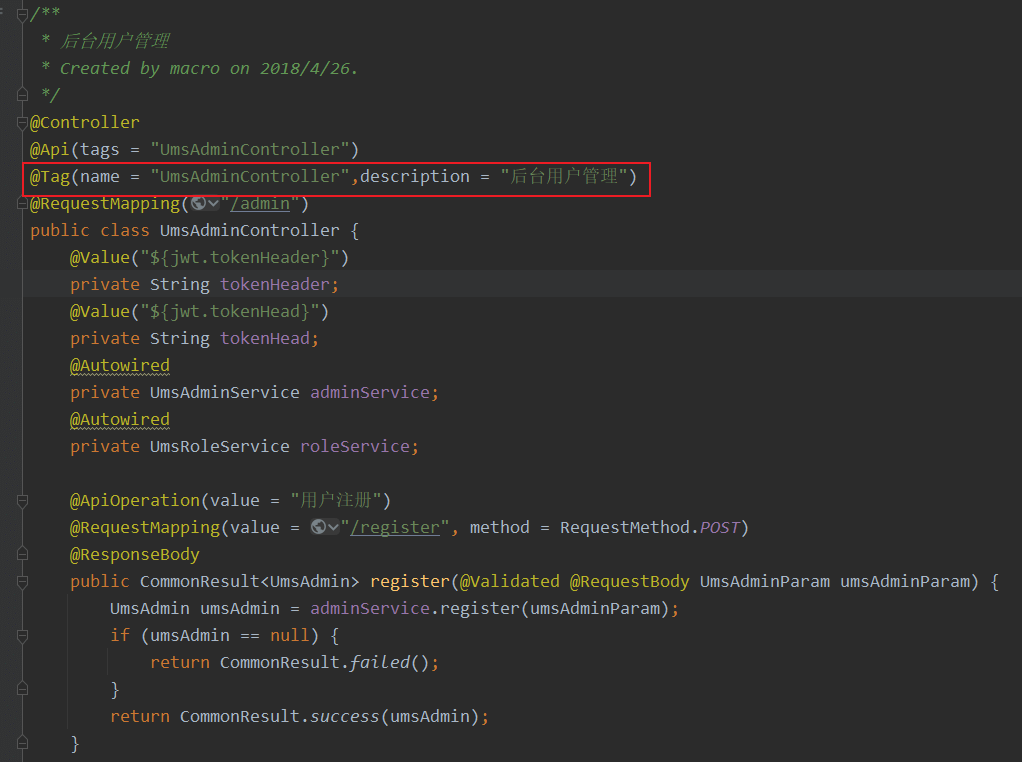The width and height of the screenshot is (1022, 762).
Task: Click the @Validated annotation in register parameters
Action: (x=508, y=581)
